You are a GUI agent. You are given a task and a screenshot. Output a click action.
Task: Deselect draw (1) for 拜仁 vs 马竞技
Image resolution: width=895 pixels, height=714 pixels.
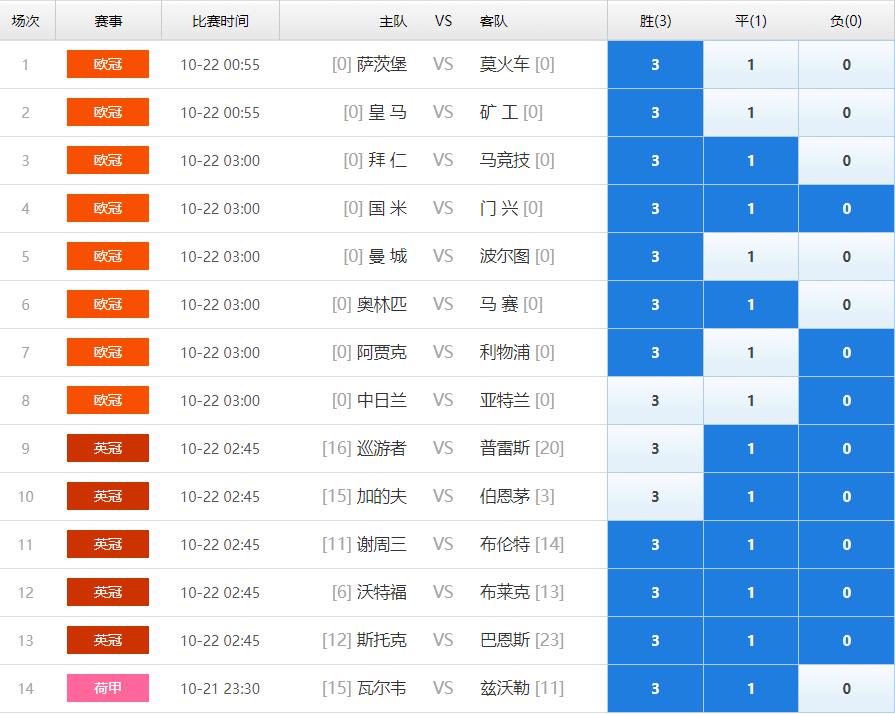point(751,160)
